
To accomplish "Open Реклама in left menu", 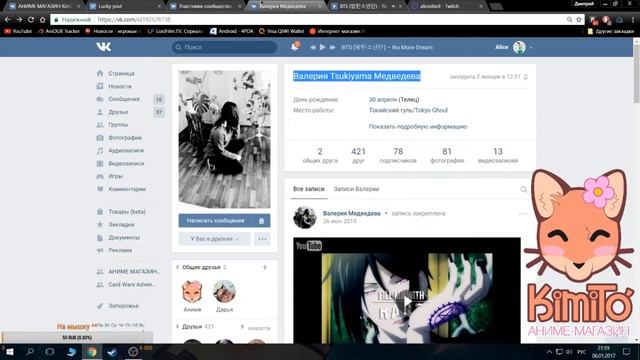I will (120, 250).
